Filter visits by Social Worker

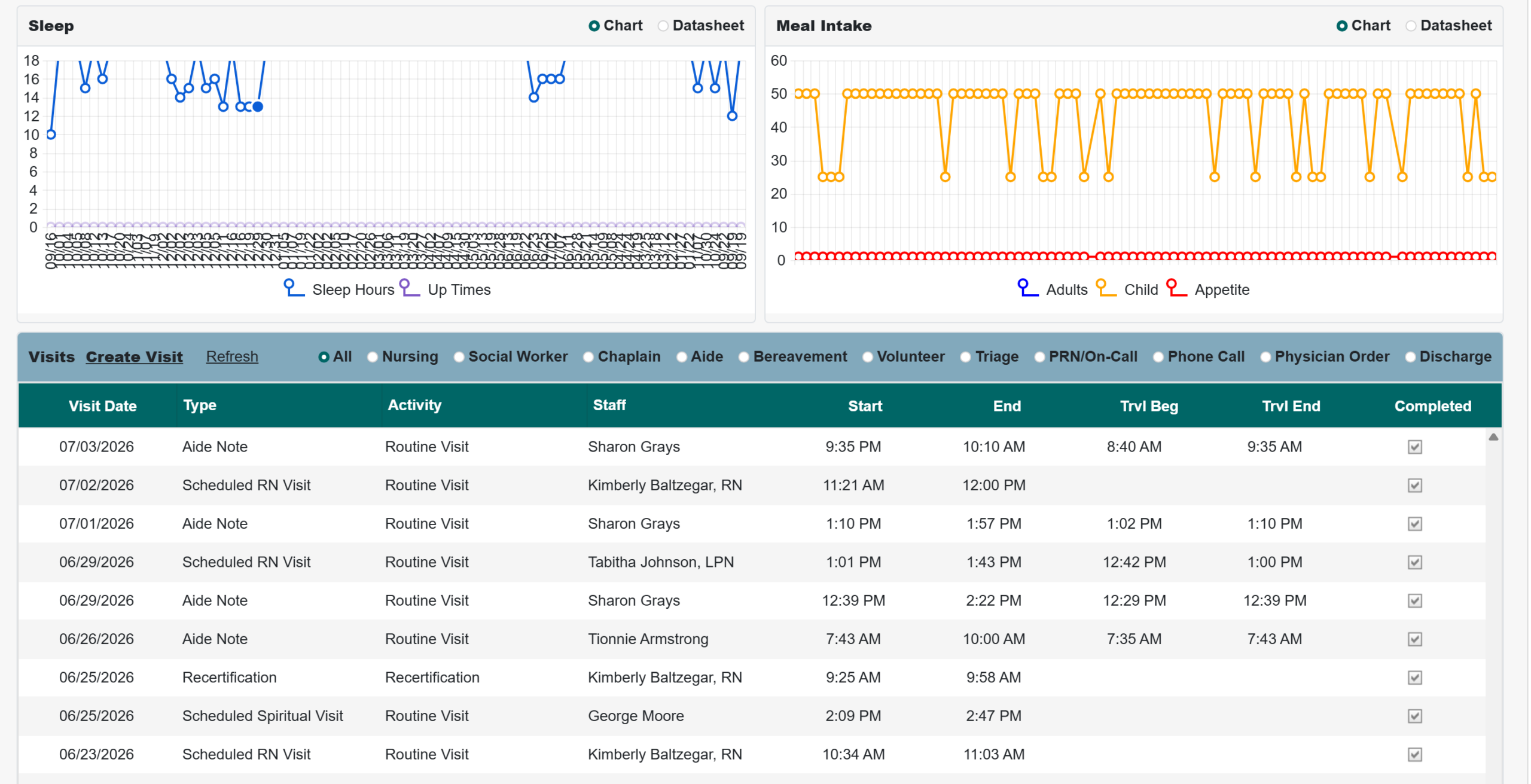459,357
